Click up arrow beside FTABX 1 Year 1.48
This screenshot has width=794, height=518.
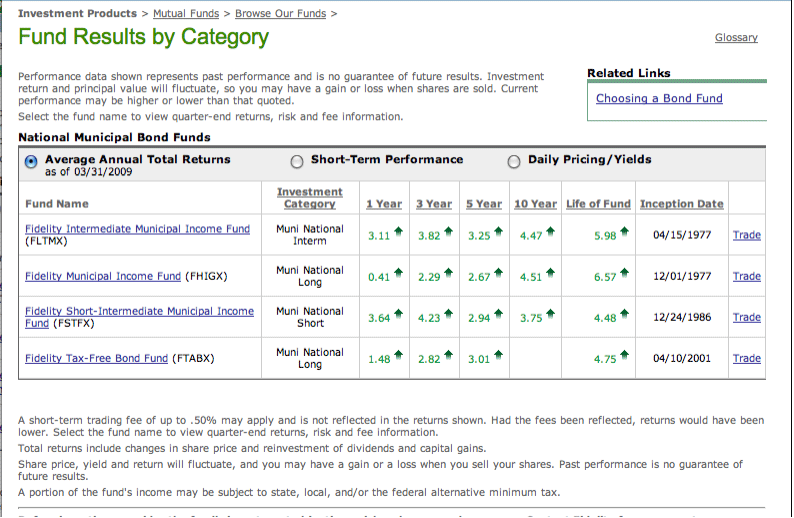point(399,355)
